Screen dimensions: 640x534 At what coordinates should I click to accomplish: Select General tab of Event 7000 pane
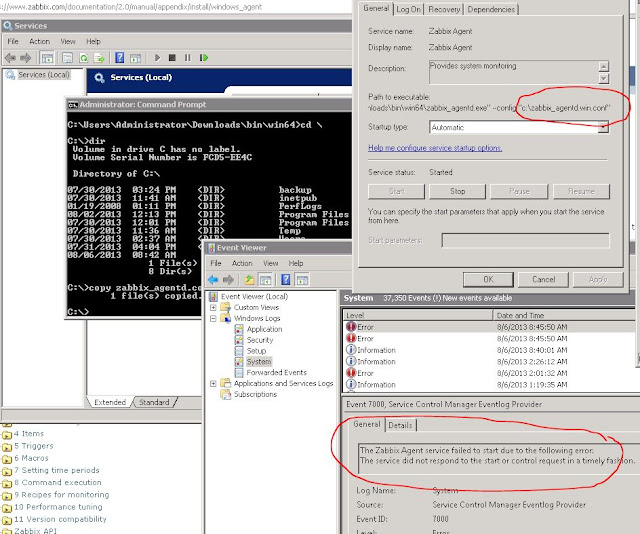(367, 424)
